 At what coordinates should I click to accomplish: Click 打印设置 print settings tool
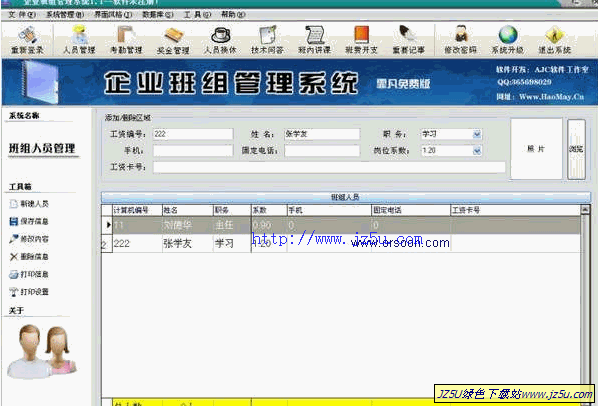[x=29, y=292]
